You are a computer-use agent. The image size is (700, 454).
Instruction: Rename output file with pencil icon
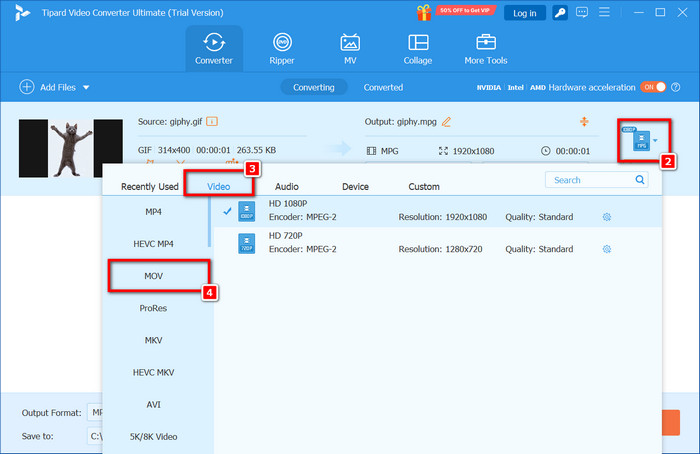click(446, 121)
